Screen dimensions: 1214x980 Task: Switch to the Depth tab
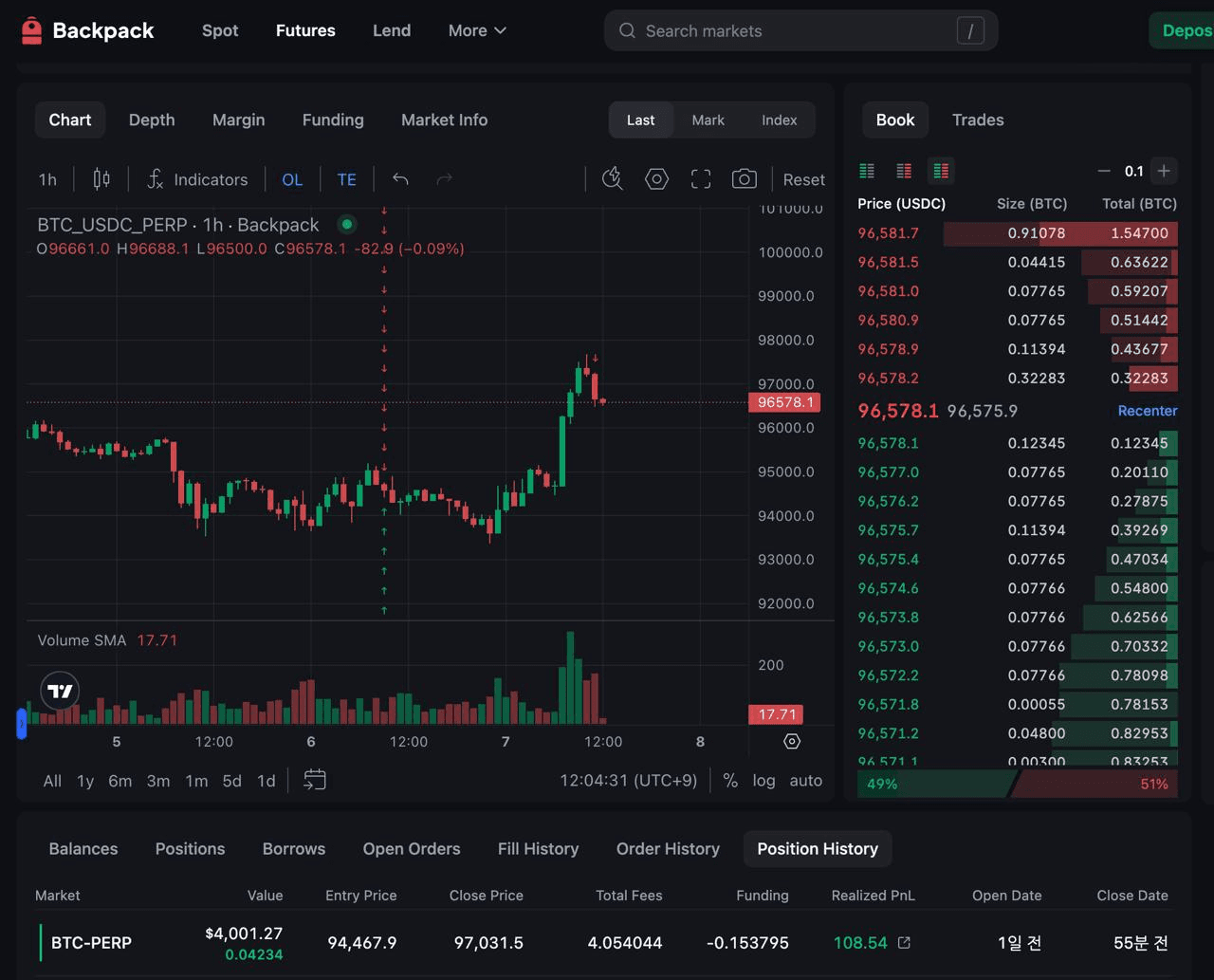(152, 120)
